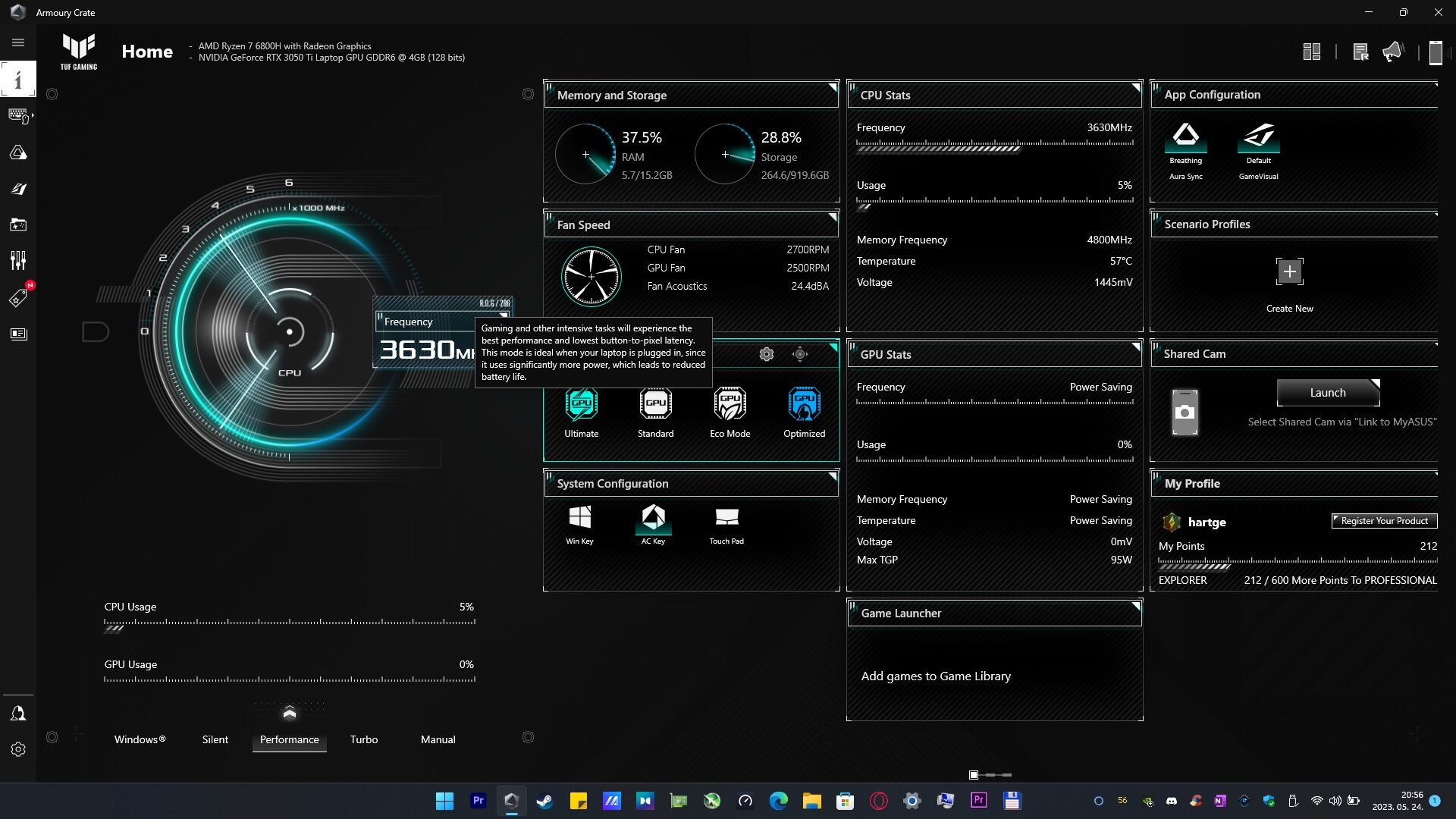Open Steam from the taskbar
This screenshot has width=1456, height=819.
point(544,801)
